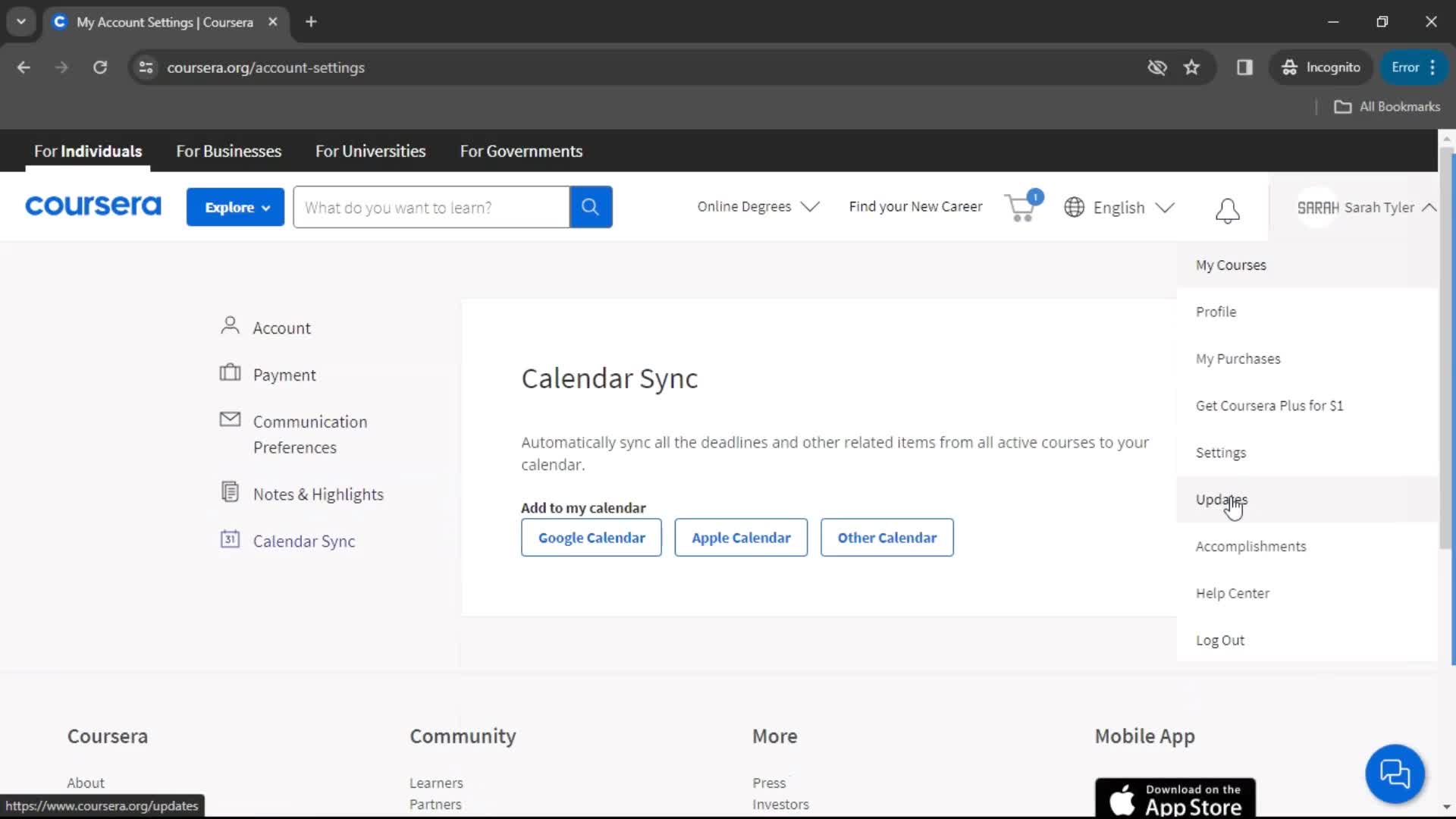Click the Notes & Highlights document icon
Screen dimensions: 1456x819
click(x=230, y=492)
